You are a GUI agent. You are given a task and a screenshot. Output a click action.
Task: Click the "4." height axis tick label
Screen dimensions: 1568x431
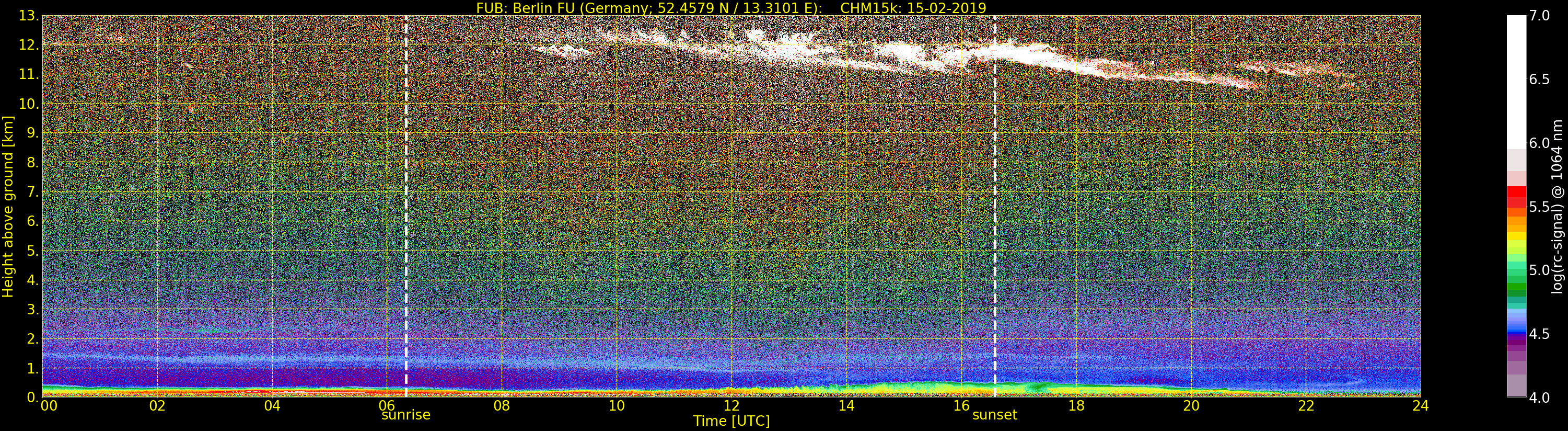coord(33,280)
